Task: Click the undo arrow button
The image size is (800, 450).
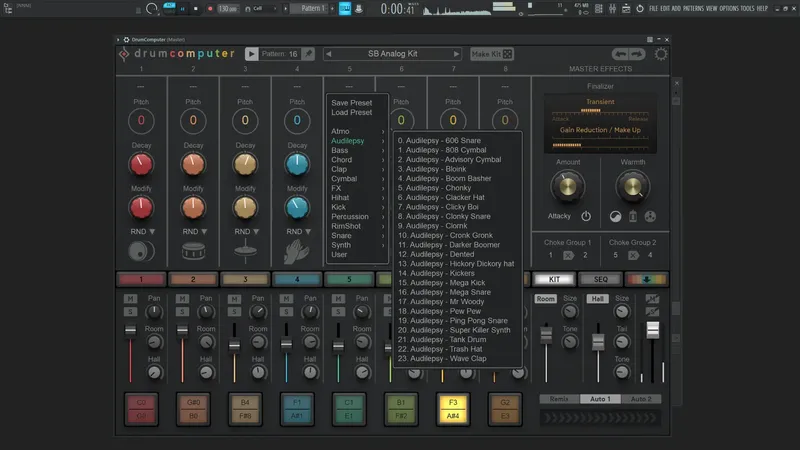Action: click(620, 54)
